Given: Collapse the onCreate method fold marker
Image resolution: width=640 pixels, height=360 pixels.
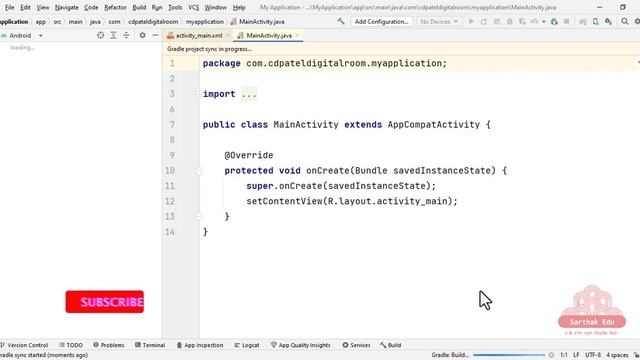Looking at the screenshot, I should pos(199,171).
